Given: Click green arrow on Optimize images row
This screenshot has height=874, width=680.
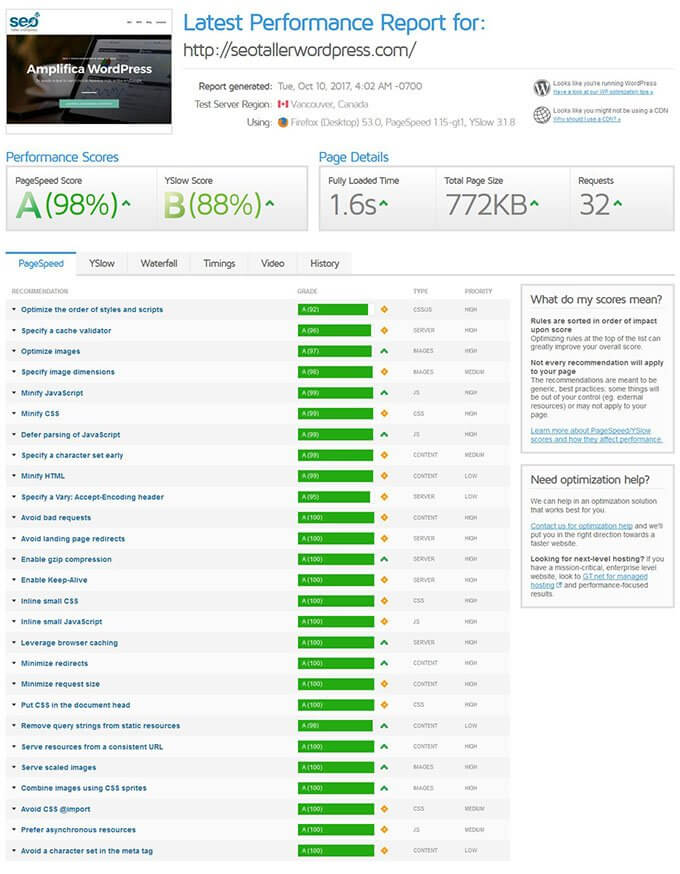Looking at the screenshot, I should [384, 351].
